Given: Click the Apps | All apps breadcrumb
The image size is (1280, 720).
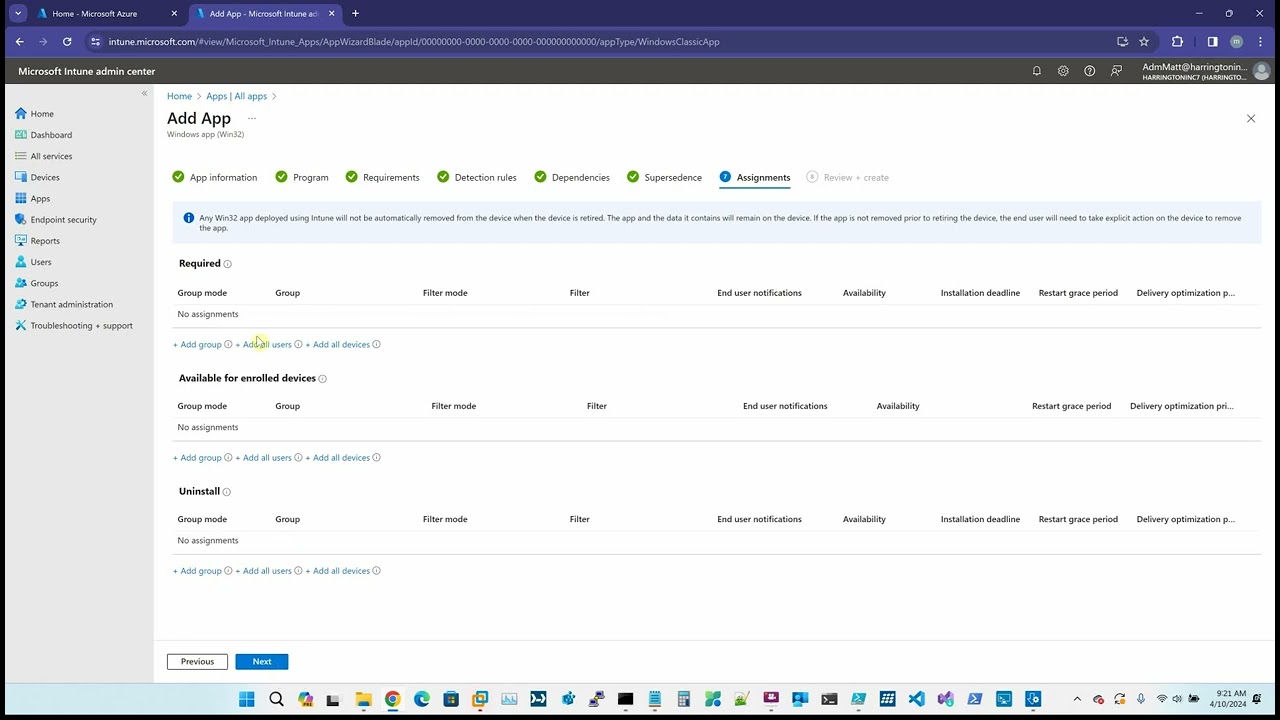Looking at the screenshot, I should tap(236, 96).
